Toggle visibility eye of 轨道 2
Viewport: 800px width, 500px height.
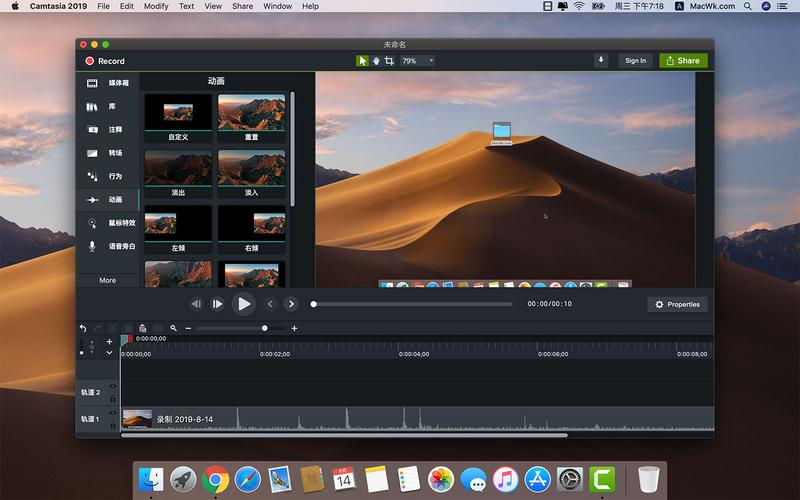coord(113,386)
